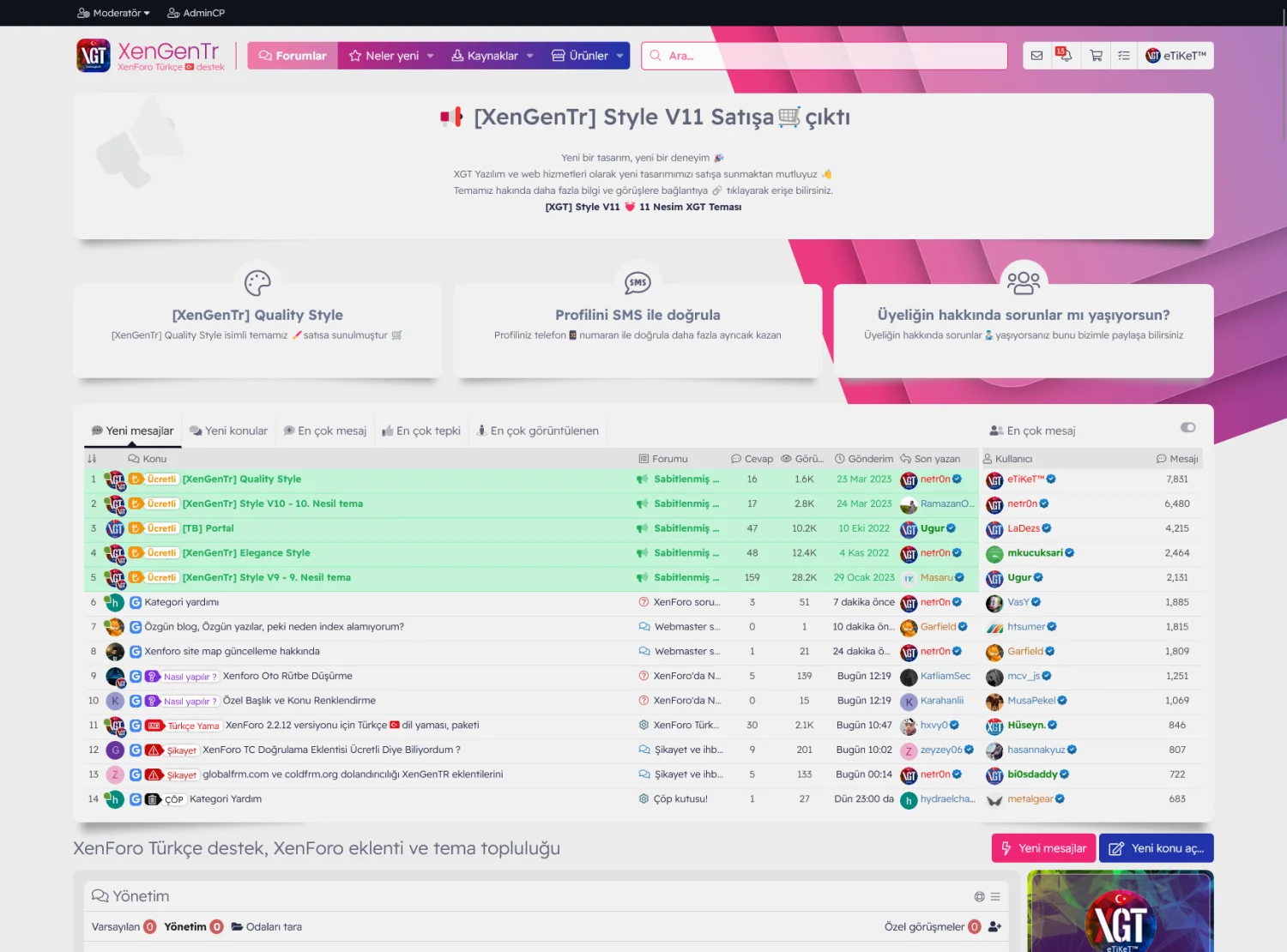Click the Yeni mesajlar pink button
1287x952 pixels.
coord(1043,848)
